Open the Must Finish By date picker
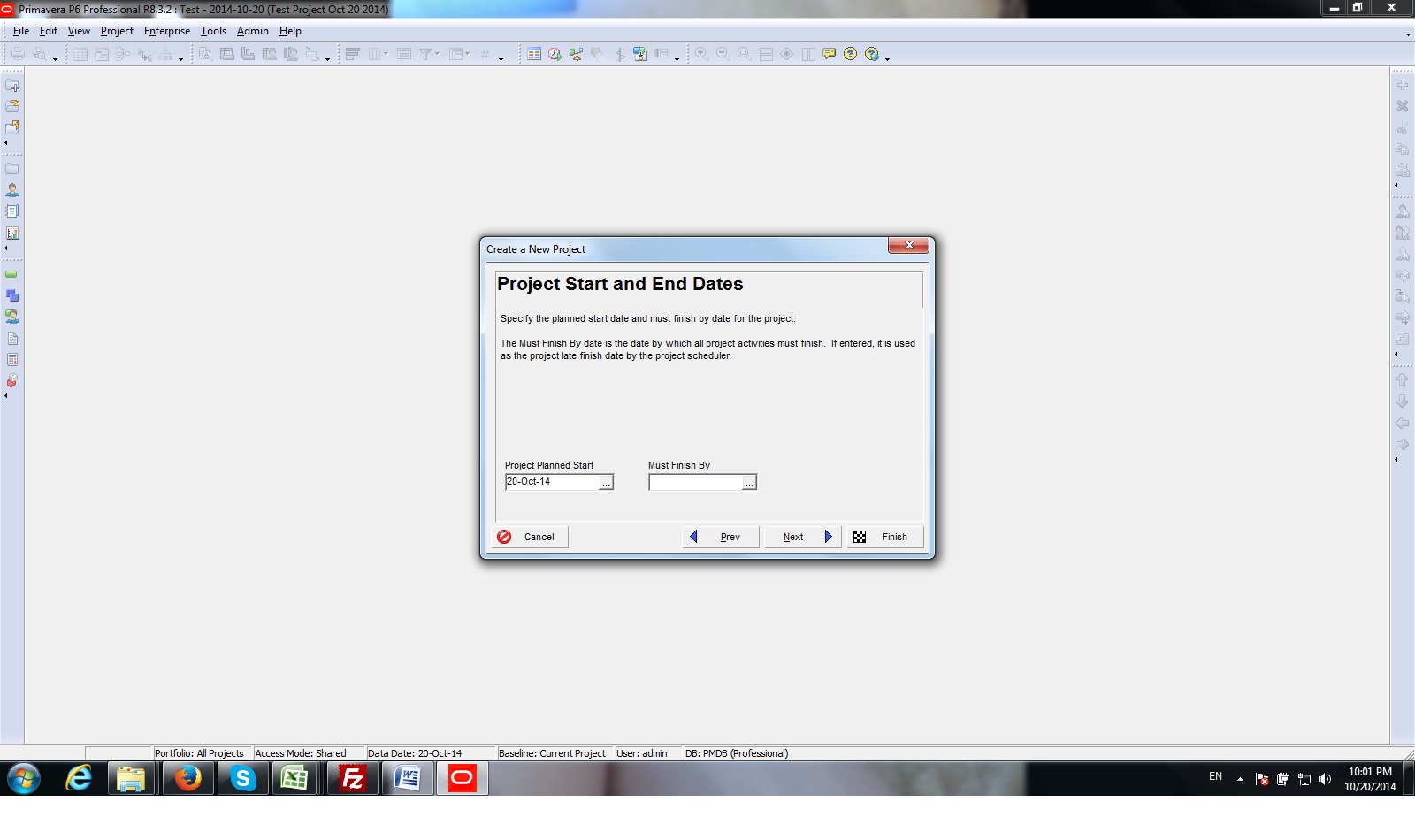The image size is (1415, 840). pyautogui.click(x=749, y=482)
